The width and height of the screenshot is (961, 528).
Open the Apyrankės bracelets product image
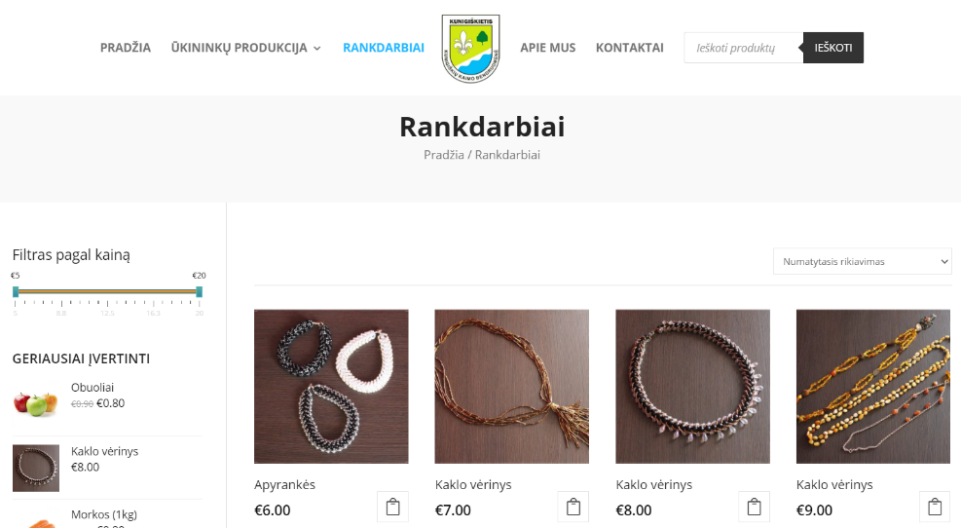[x=331, y=387]
